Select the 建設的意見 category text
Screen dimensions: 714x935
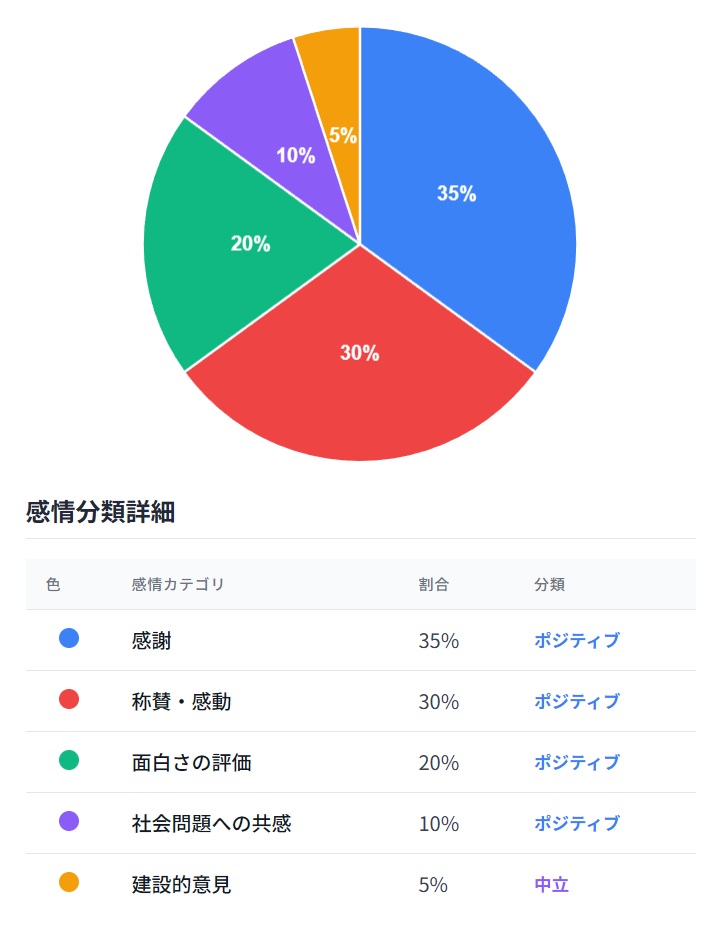coord(181,884)
